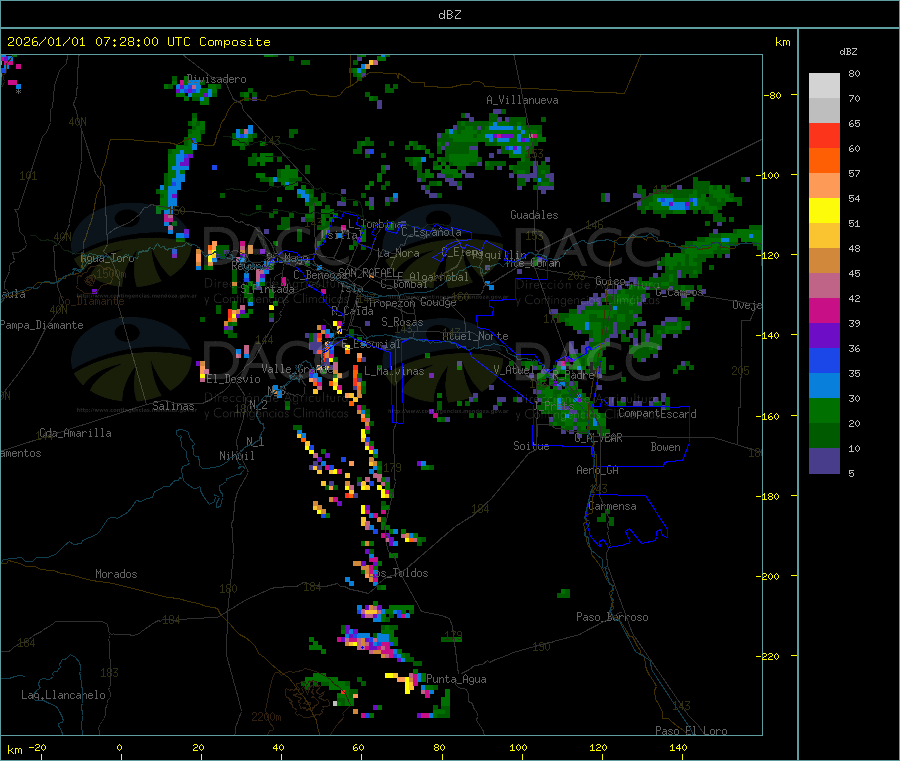The image size is (900, 761).
Task: Click the Carmensa label
Action: point(612,506)
